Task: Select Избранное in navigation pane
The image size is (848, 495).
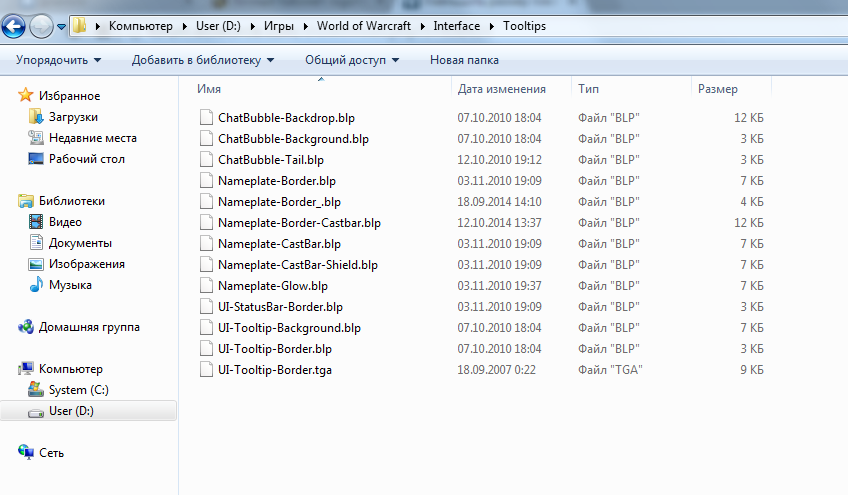Action: 69,96
